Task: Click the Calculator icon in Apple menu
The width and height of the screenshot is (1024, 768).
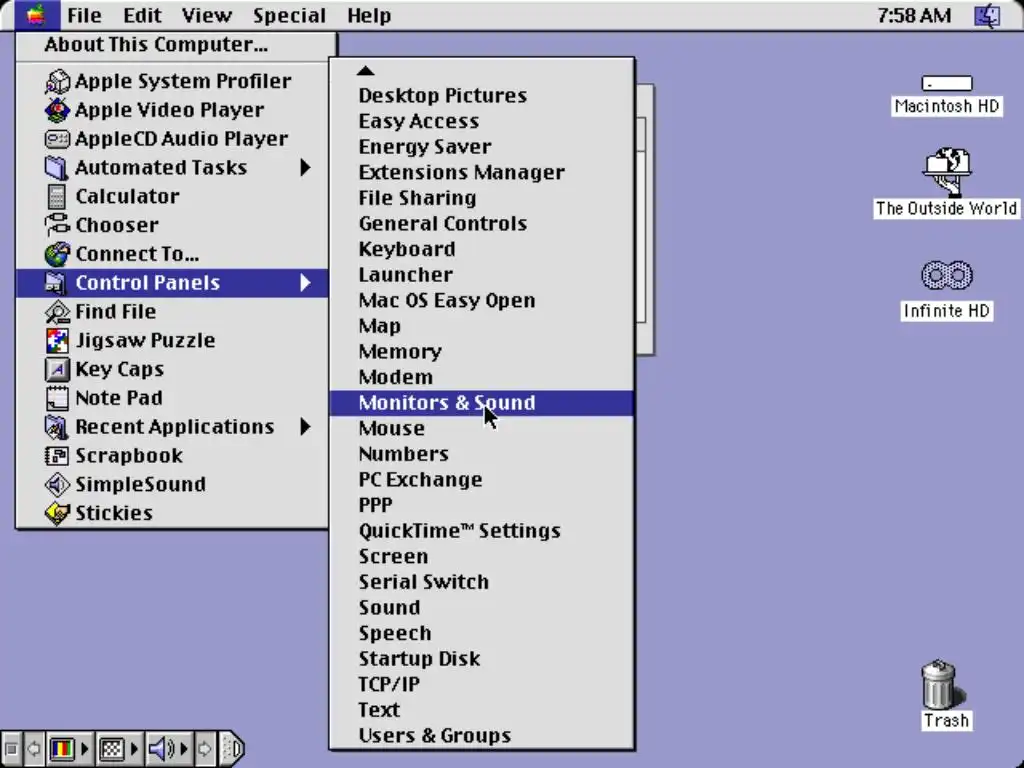Action: coord(57,197)
